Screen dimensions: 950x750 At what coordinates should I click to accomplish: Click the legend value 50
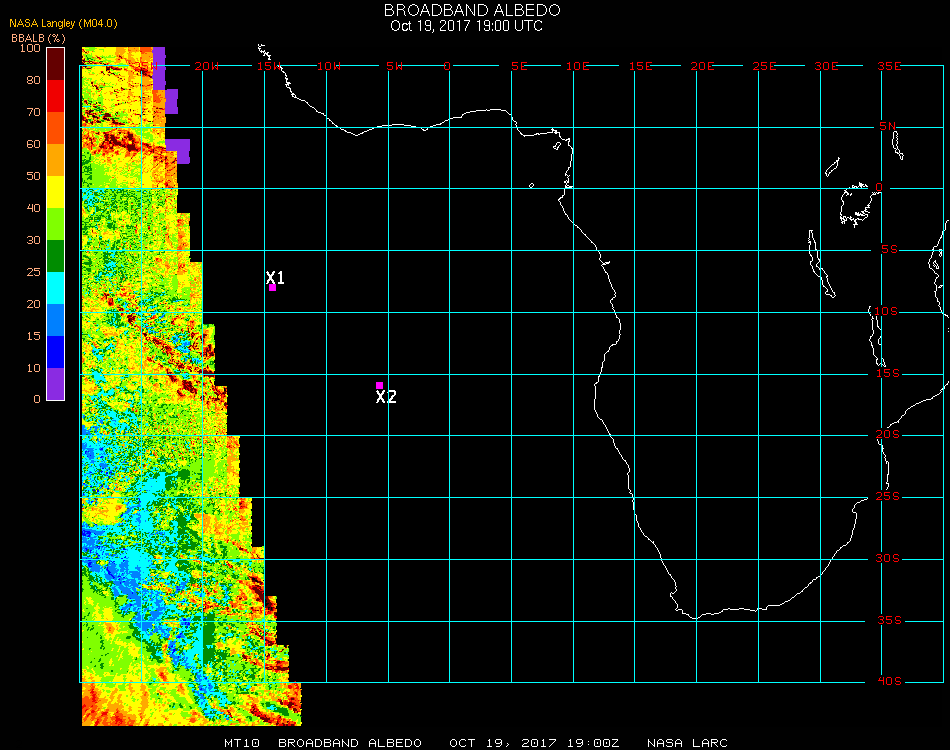click(33, 176)
